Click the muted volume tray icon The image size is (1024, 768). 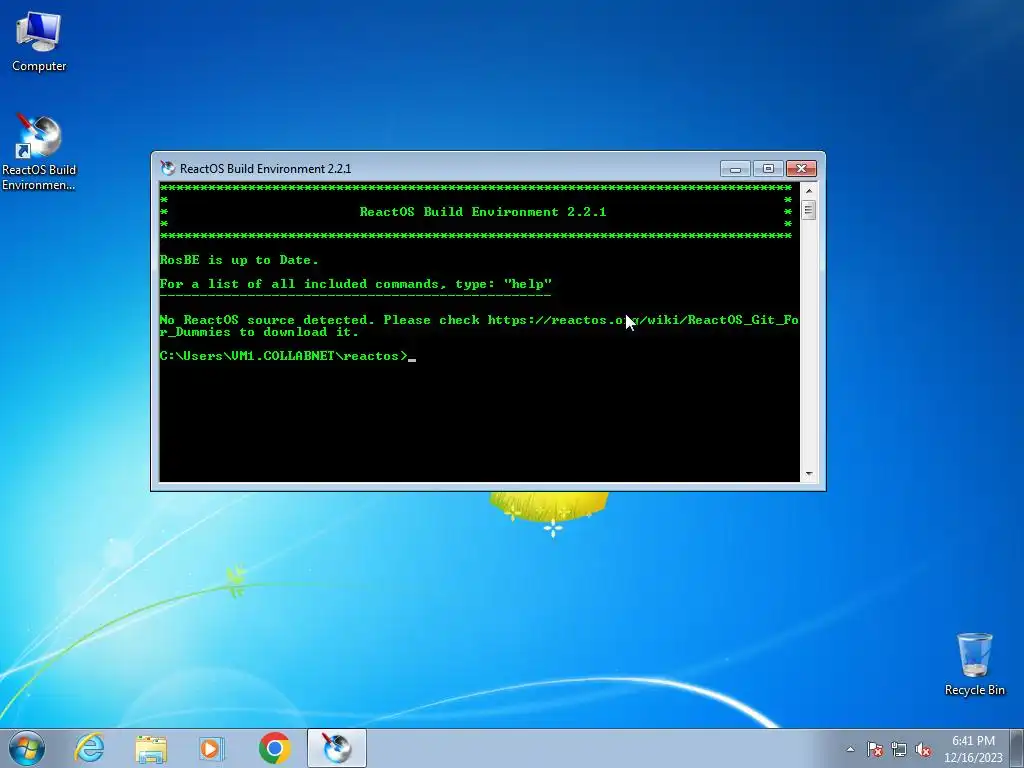tap(923, 749)
